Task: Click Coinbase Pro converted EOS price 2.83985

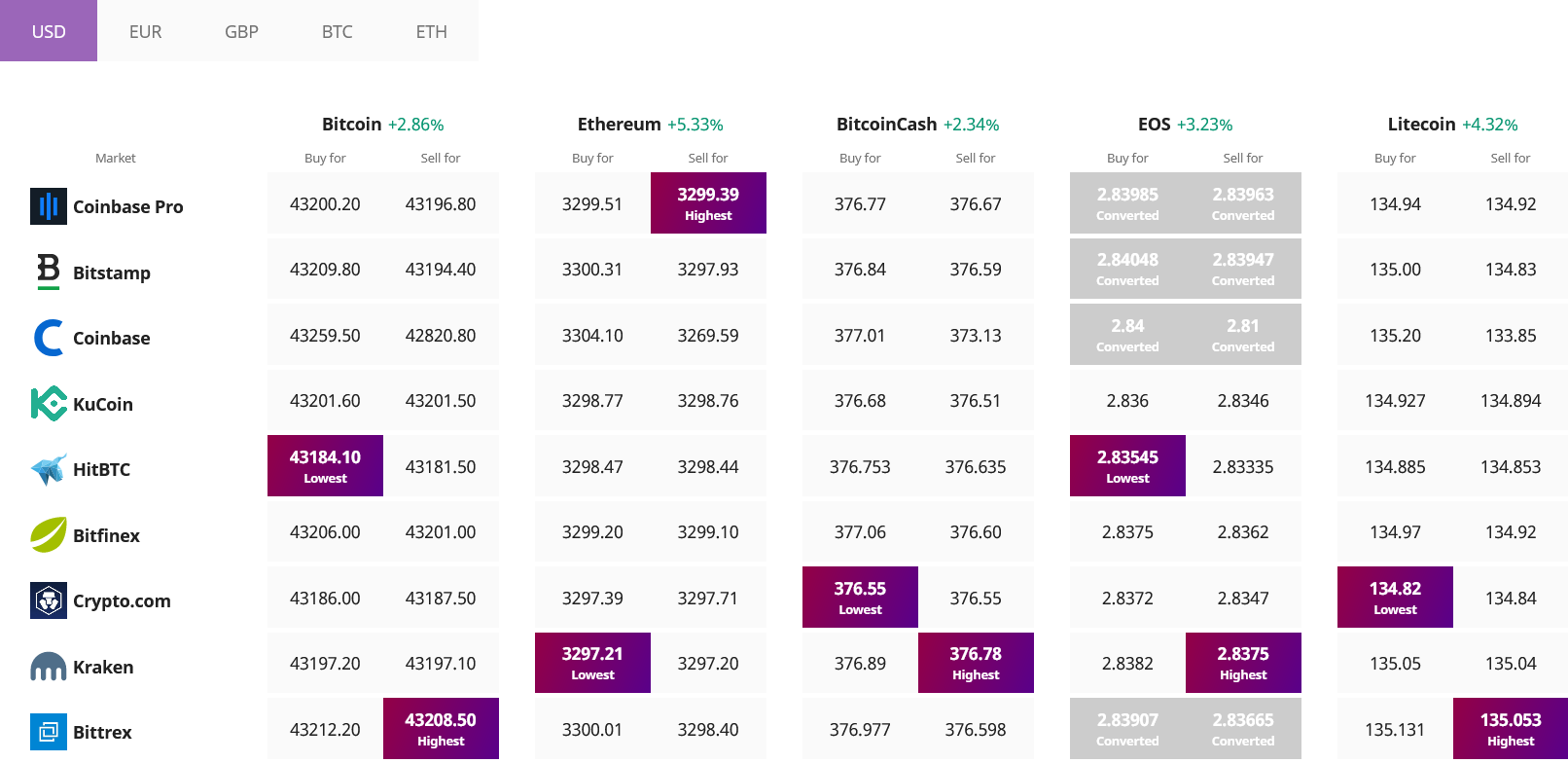Action: (x=1127, y=202)
